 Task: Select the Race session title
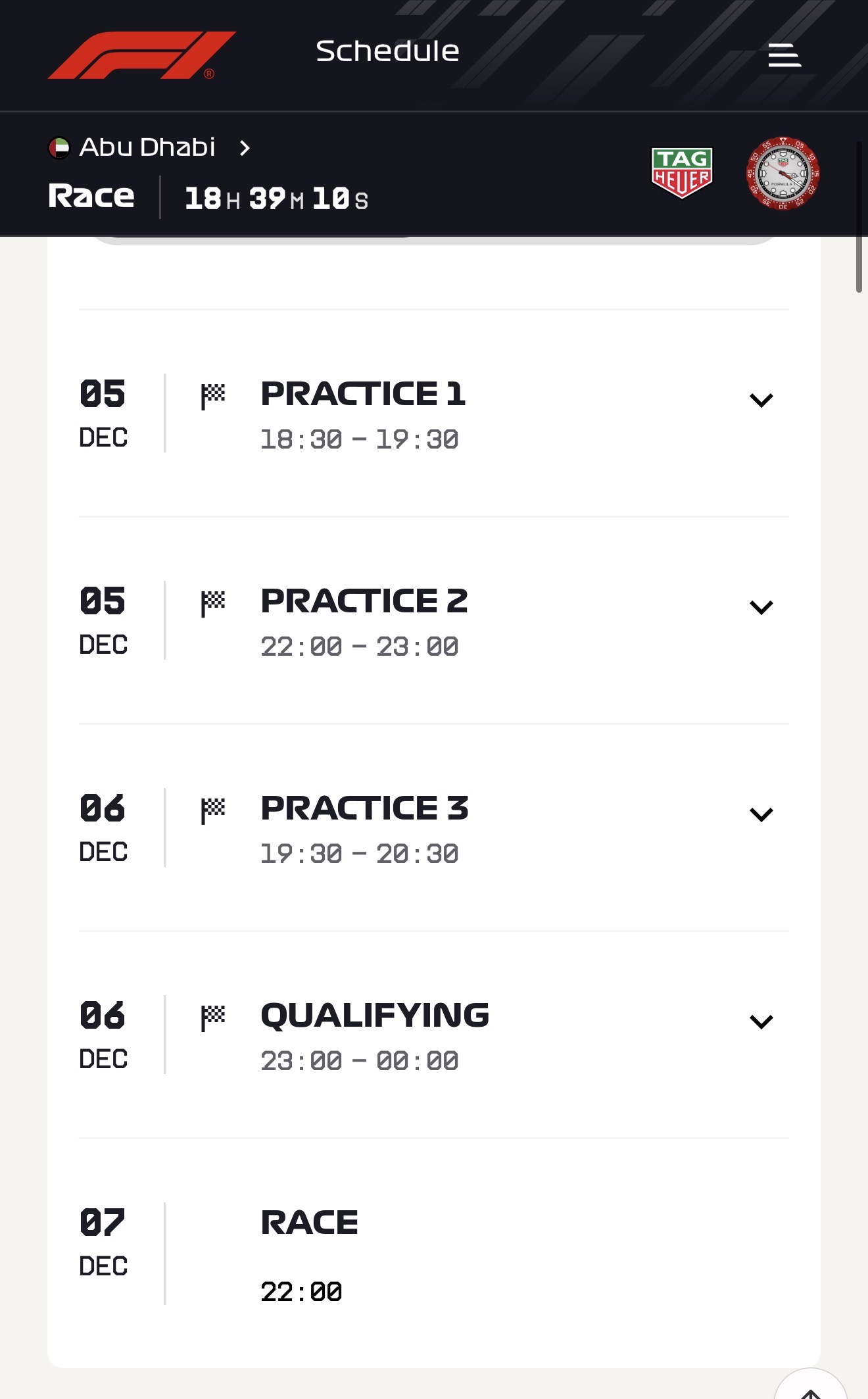[309, 1223]
